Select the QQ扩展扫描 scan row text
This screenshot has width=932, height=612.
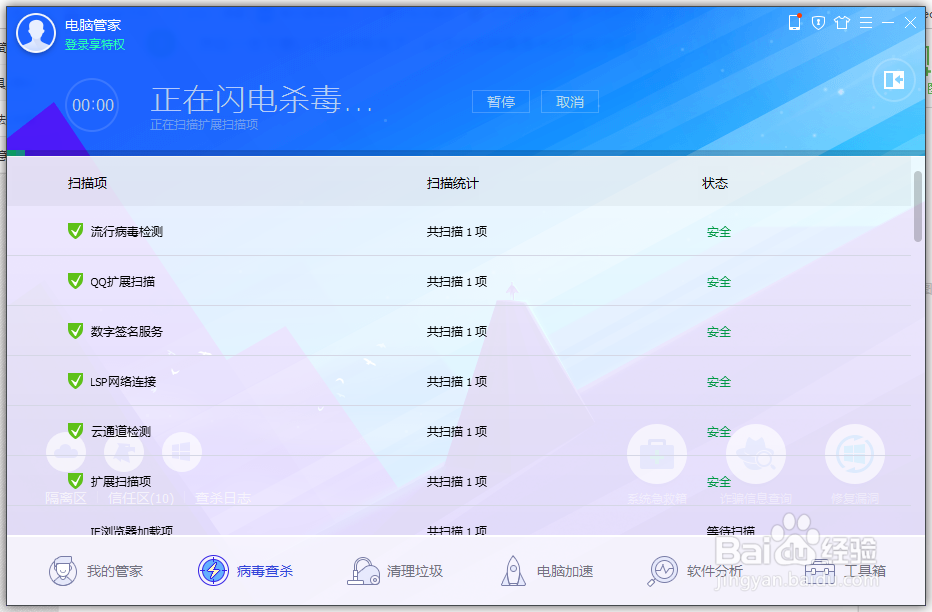pos(122,282)
